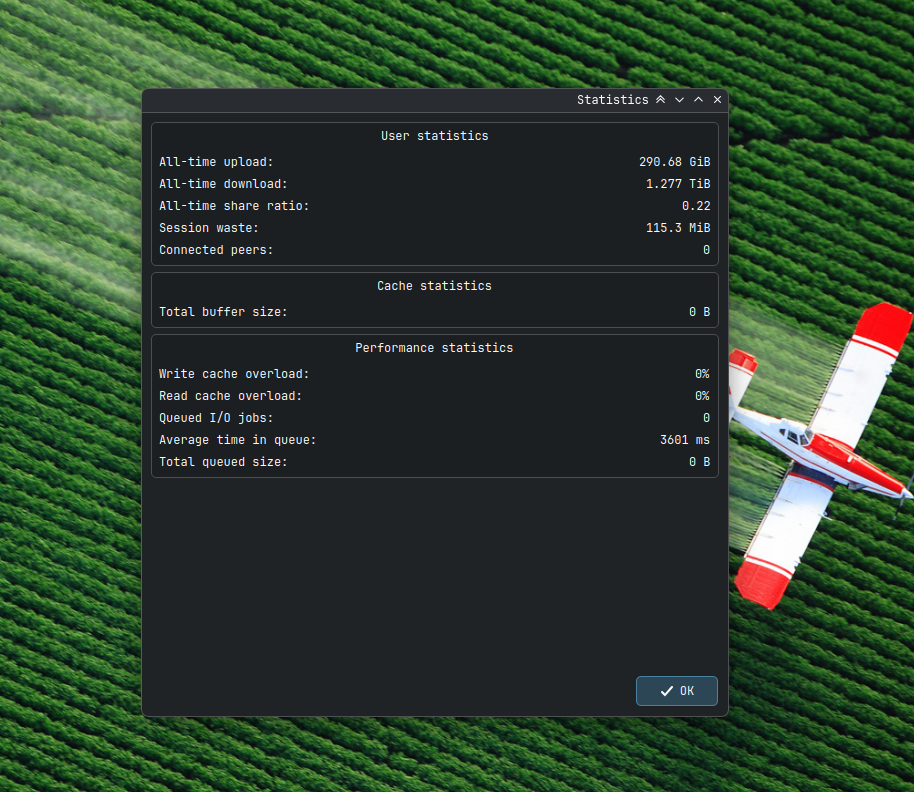This screenshot has height=792, width=914.
Task: Click the Performance statistics heading
Action: pyautogui.click(x=434, y=348)
